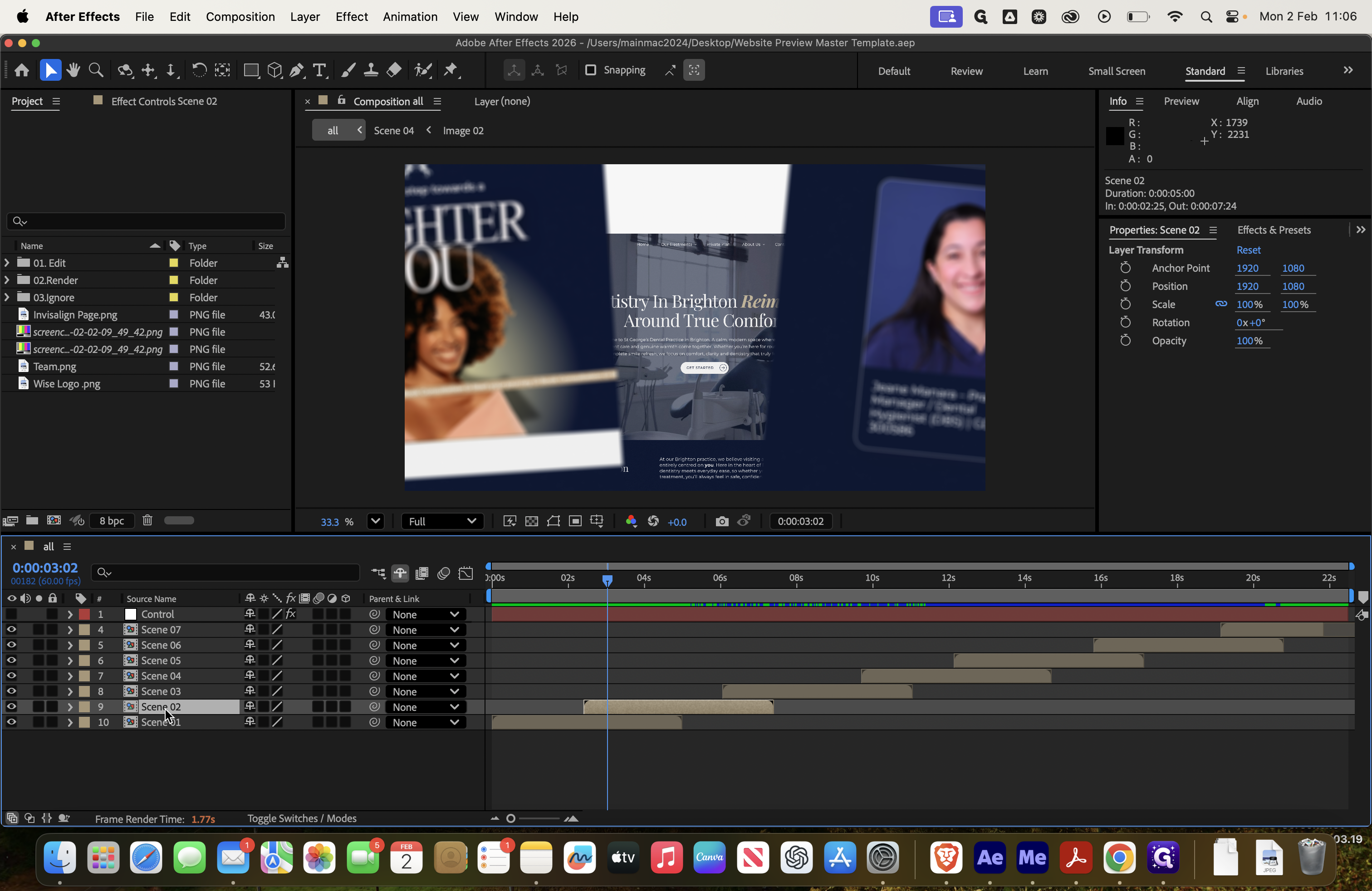
Task: Toggle the transparency grid in the composition viewer
Action: pos(531,521)
